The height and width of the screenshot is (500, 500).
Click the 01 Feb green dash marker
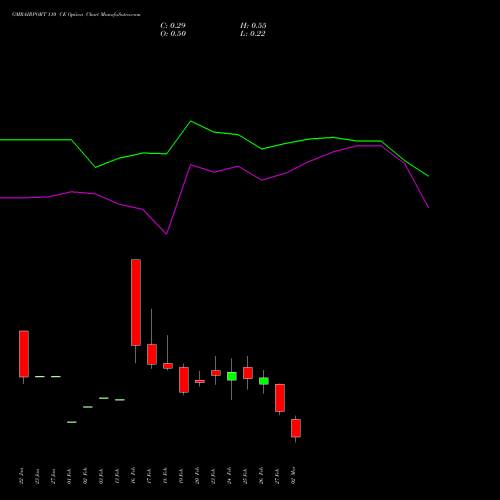click(x=72, y=422)
